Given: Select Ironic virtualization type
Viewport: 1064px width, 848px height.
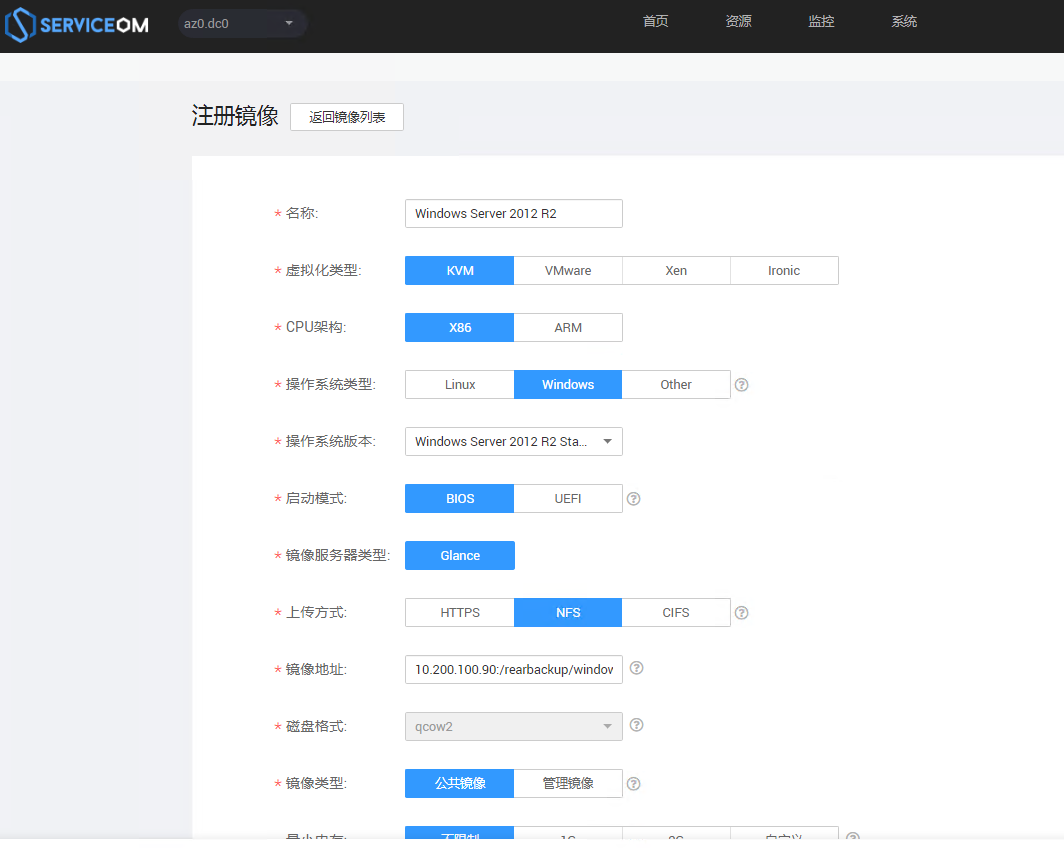Looking at the screenshot, I should pos(784,271).
